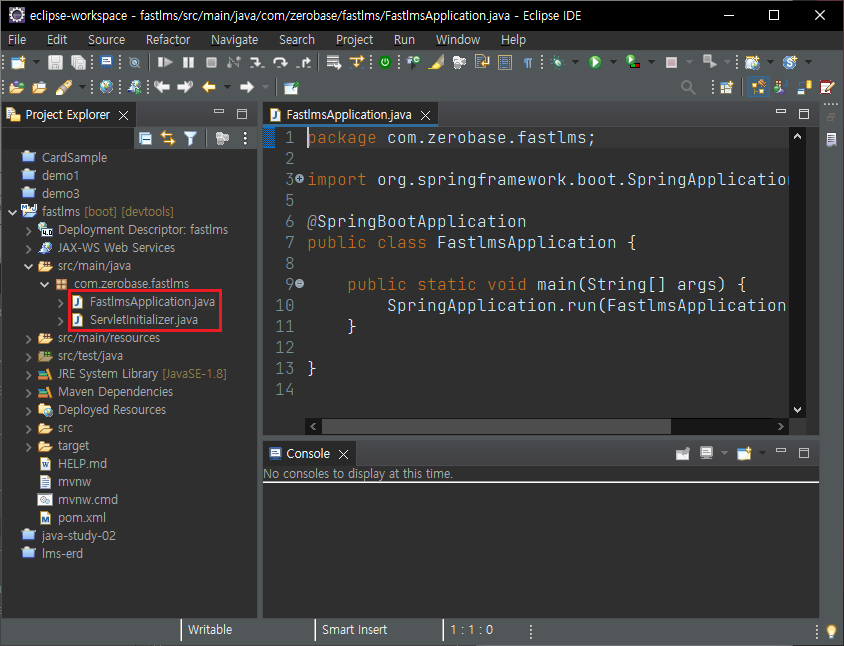This screenshot has width=844, height=646.
Task: Select ServletInitializer.java in the tree
Action: click(x=143, y=320)
